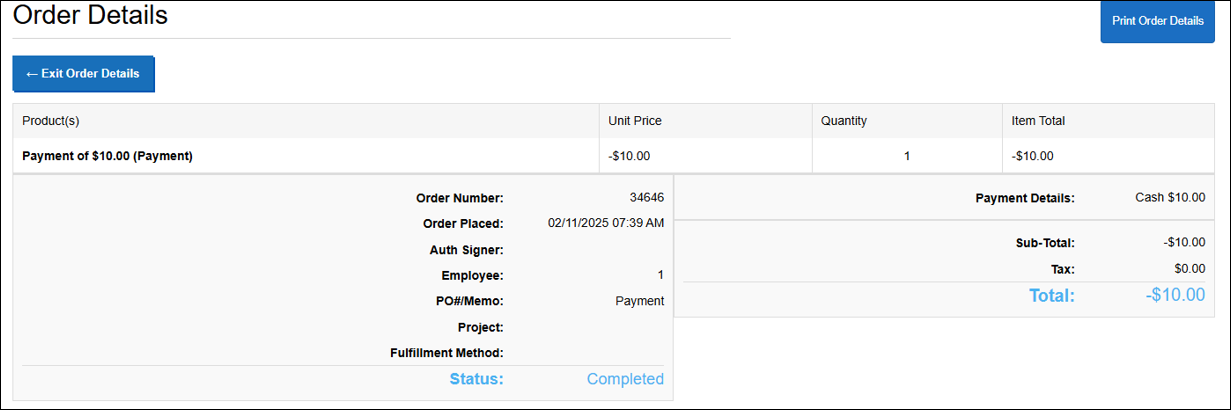Click the quantity value 1 in product row
1231x410 pixels.
[x=907, y=156]
